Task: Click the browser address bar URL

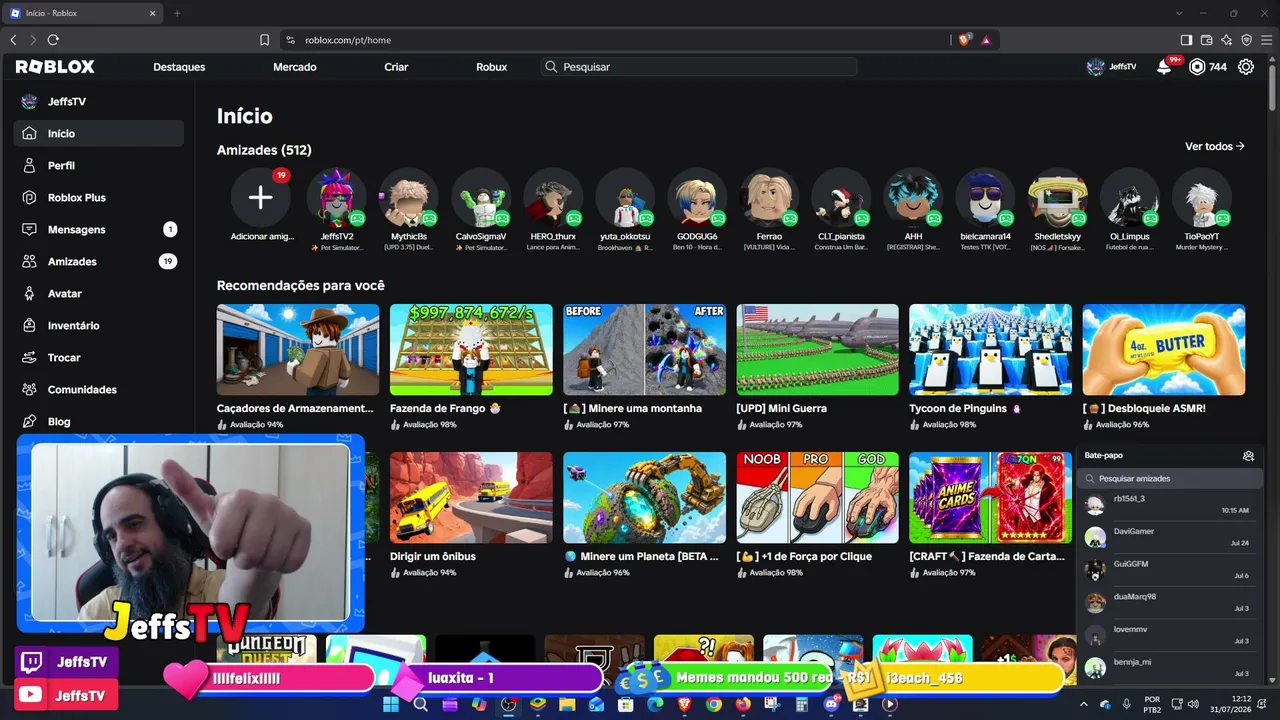Action: (348, 40)
